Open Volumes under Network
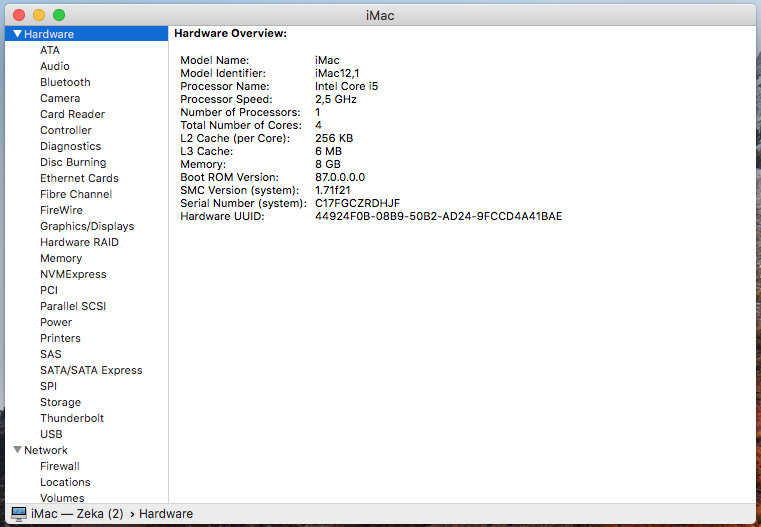This screenshot has height=527, width=761. (x=62, y=498)
